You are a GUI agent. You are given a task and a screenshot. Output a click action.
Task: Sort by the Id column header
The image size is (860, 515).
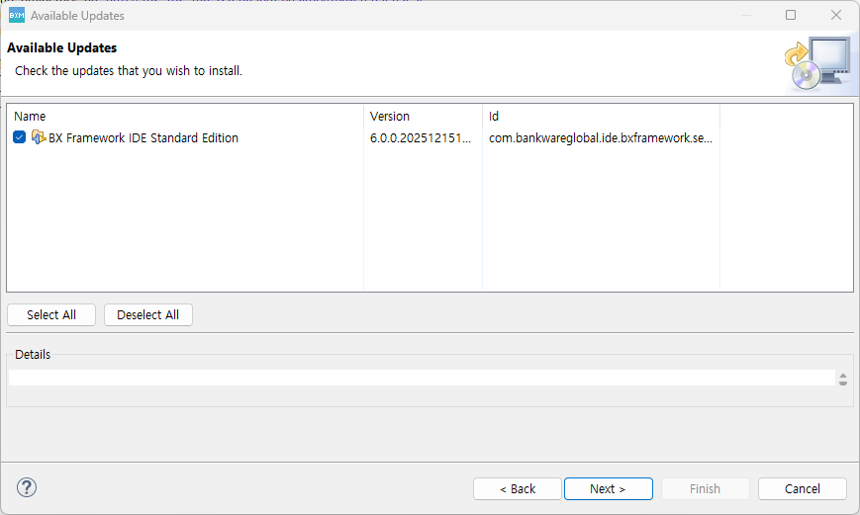coord(601,116)
